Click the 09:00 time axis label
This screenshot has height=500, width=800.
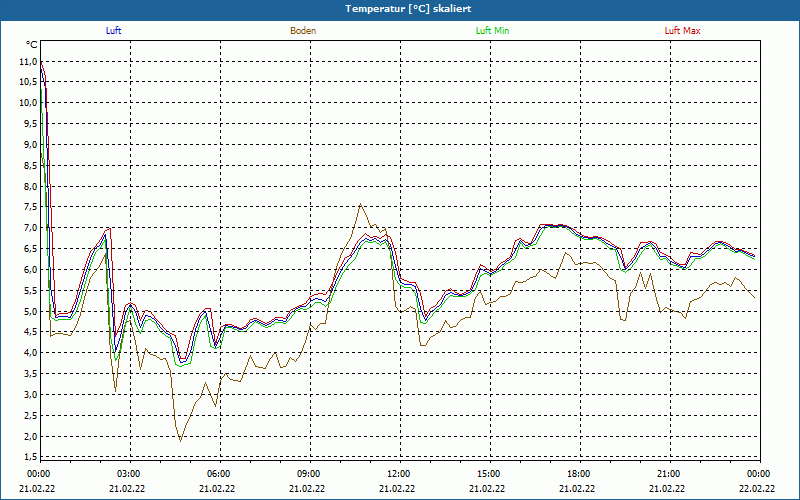coord(309,474)
